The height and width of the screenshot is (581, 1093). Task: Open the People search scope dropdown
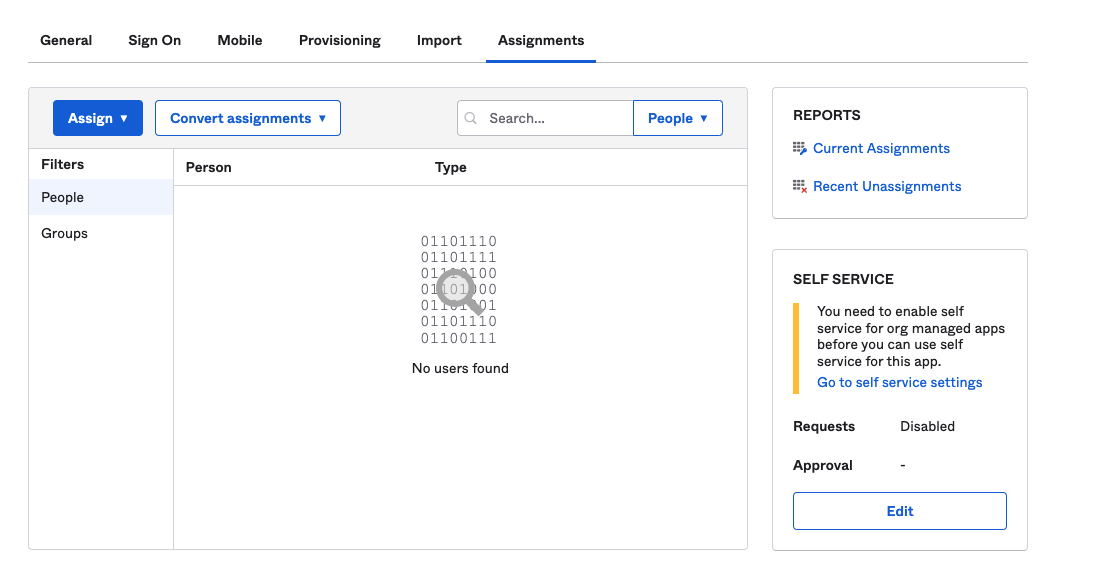pyautogui.click(x=678, y=118)
